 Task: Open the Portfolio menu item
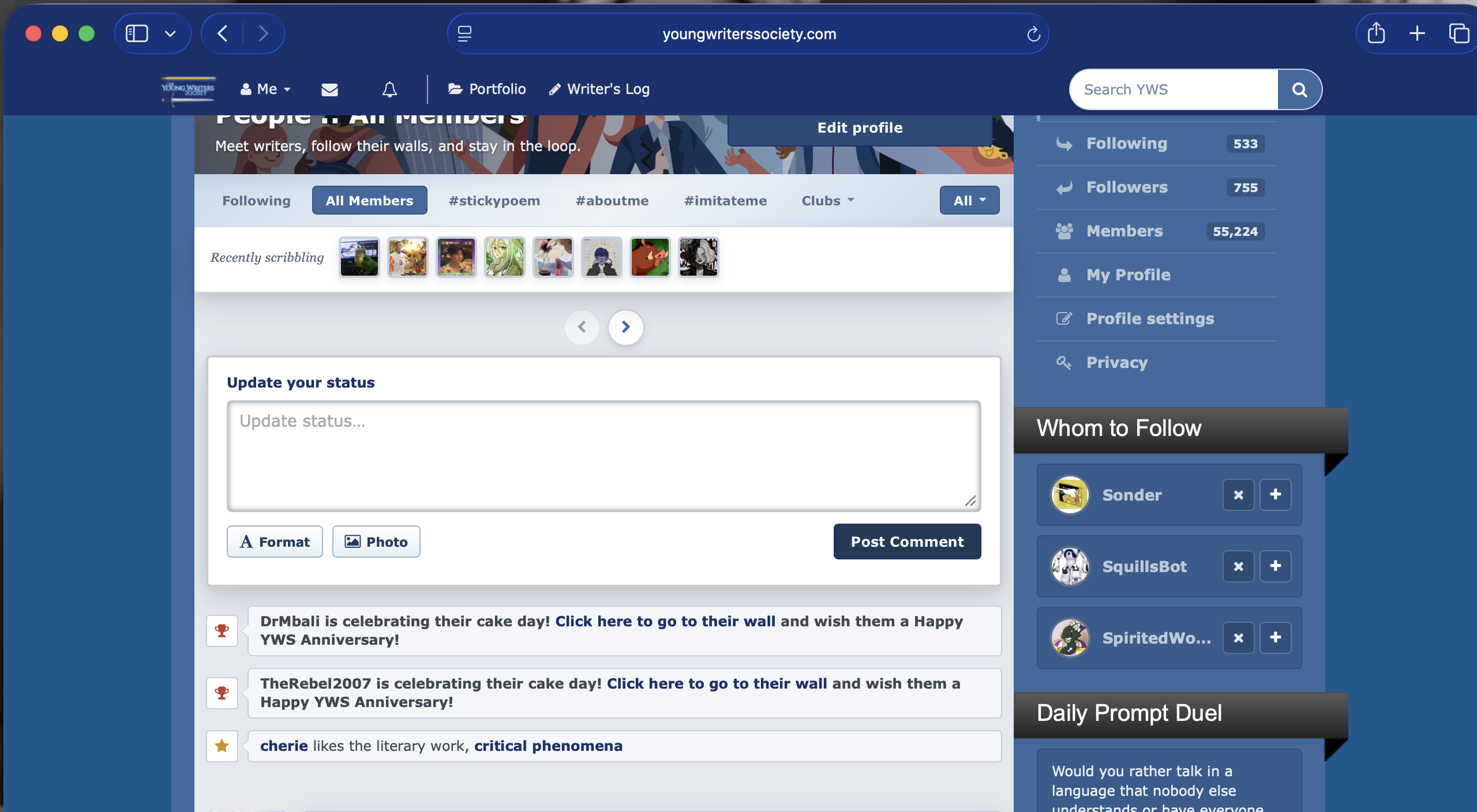[x=487, y=89]
